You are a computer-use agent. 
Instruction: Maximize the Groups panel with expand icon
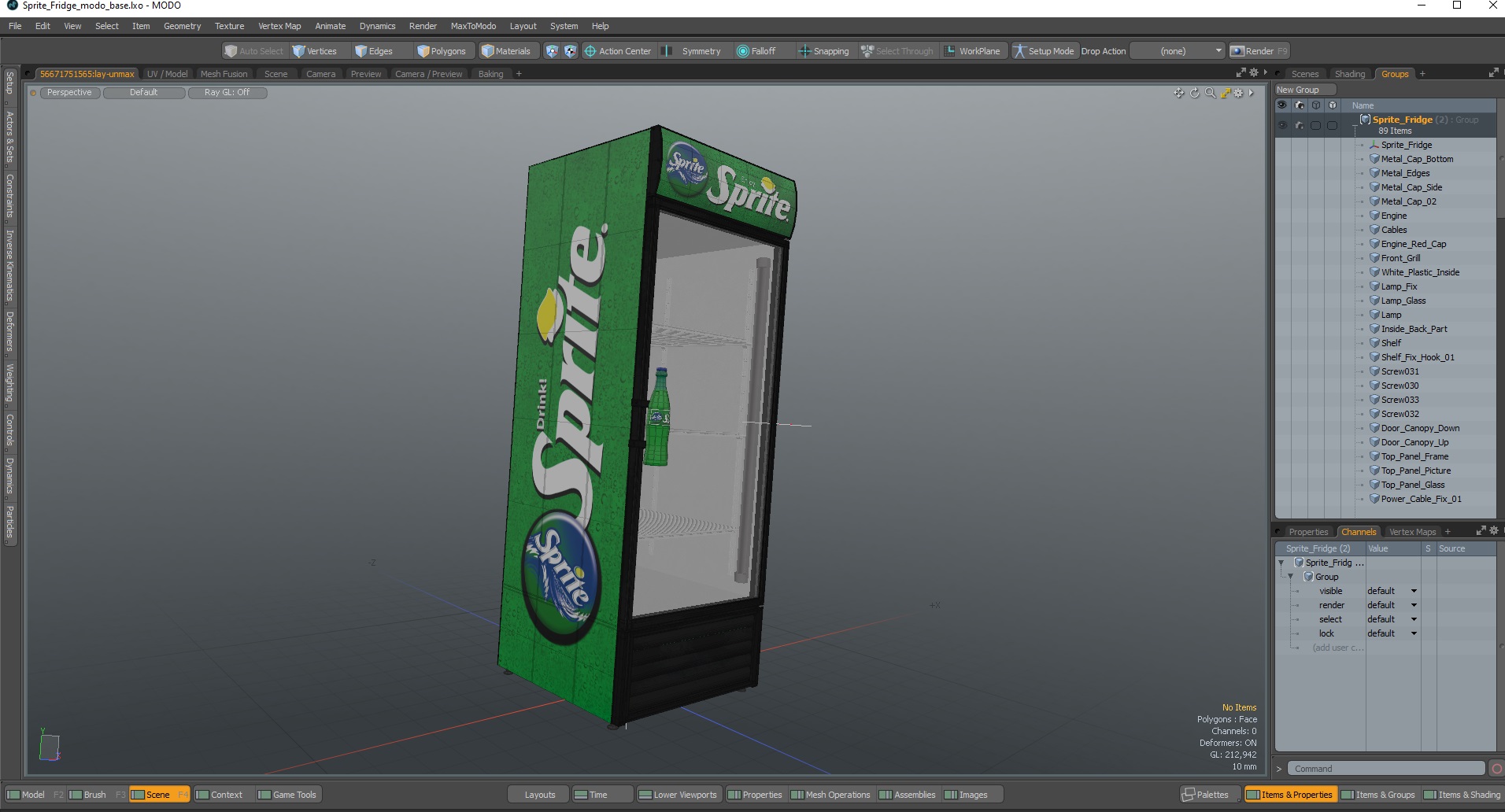click(1493, 73)
